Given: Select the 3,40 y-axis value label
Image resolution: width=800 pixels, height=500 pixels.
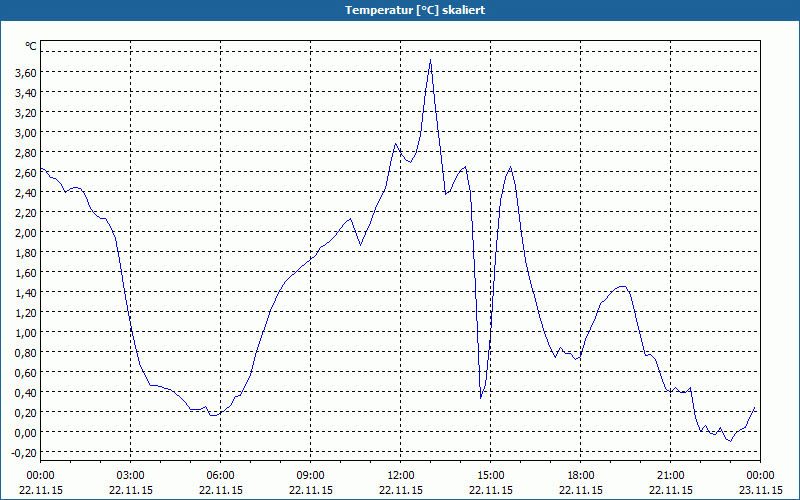Looking at the screenshot, I should (26, 92).
